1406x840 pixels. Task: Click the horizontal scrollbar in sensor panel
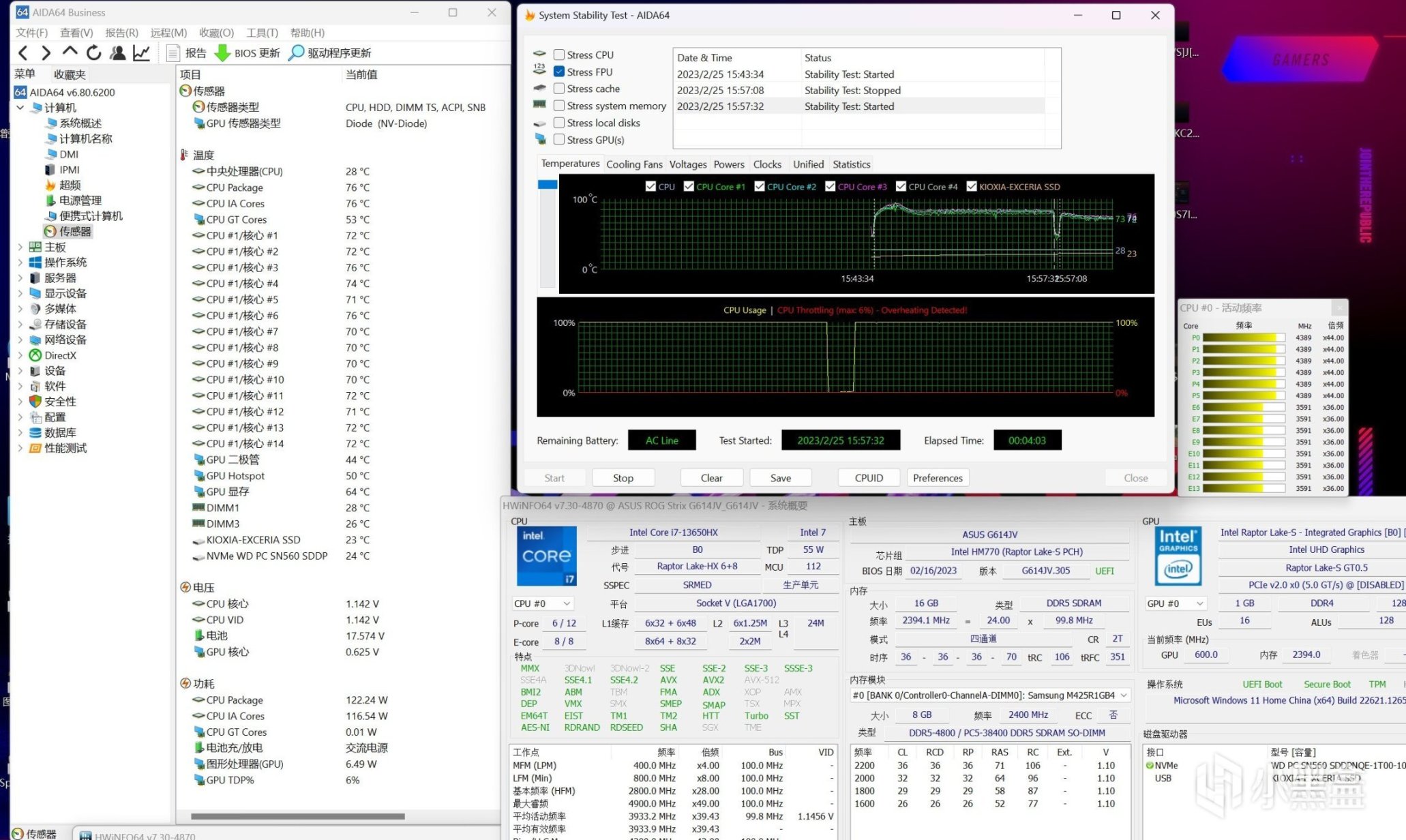pos(298,816)
